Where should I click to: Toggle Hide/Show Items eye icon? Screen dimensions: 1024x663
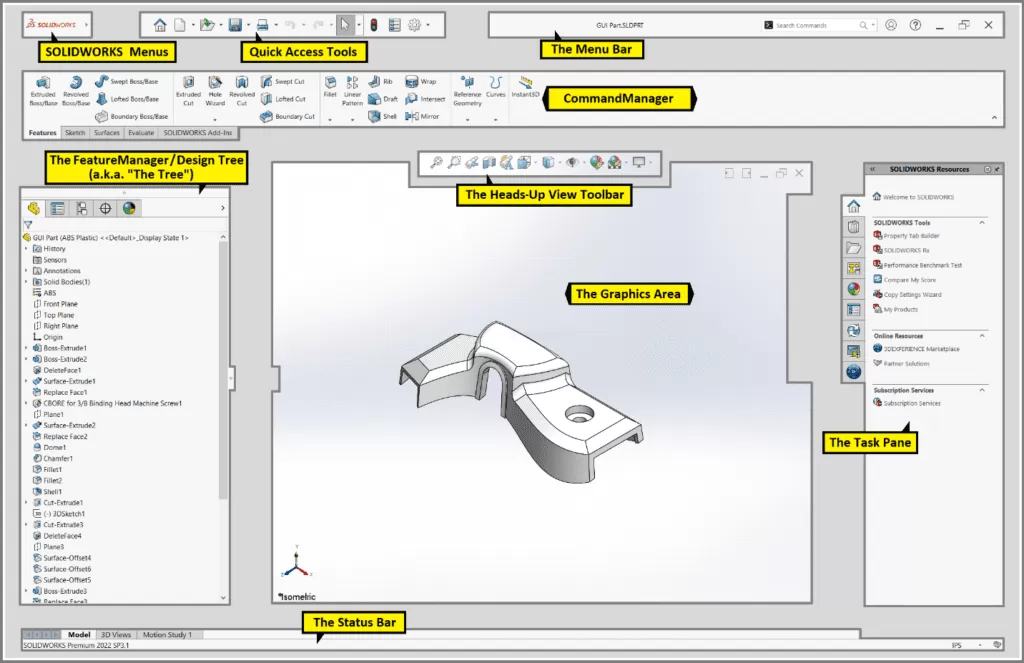tap(572, 163)
